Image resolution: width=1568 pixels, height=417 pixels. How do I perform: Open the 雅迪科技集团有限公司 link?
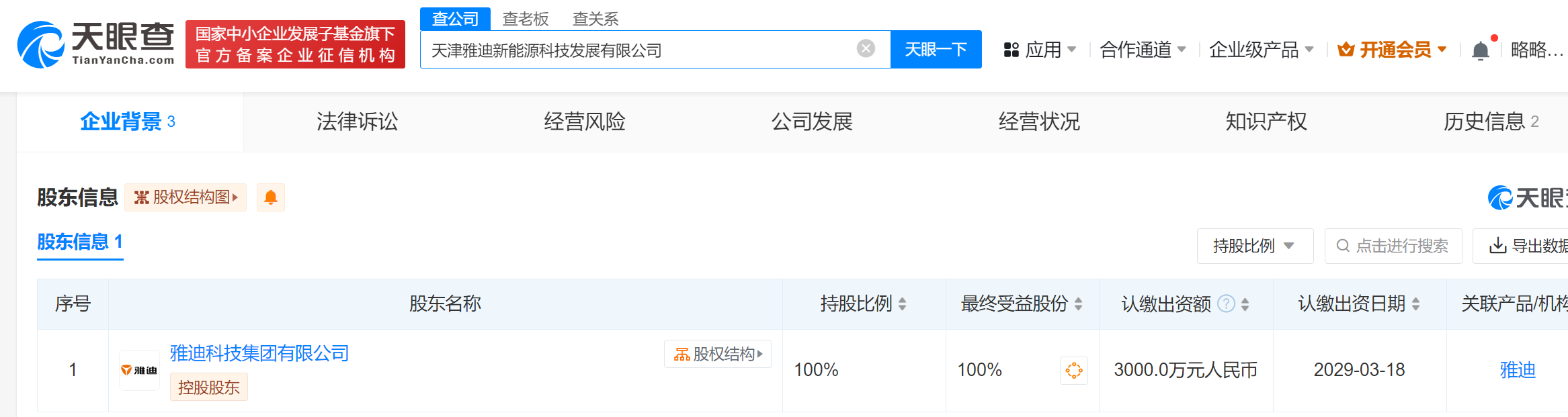(259, 353)
